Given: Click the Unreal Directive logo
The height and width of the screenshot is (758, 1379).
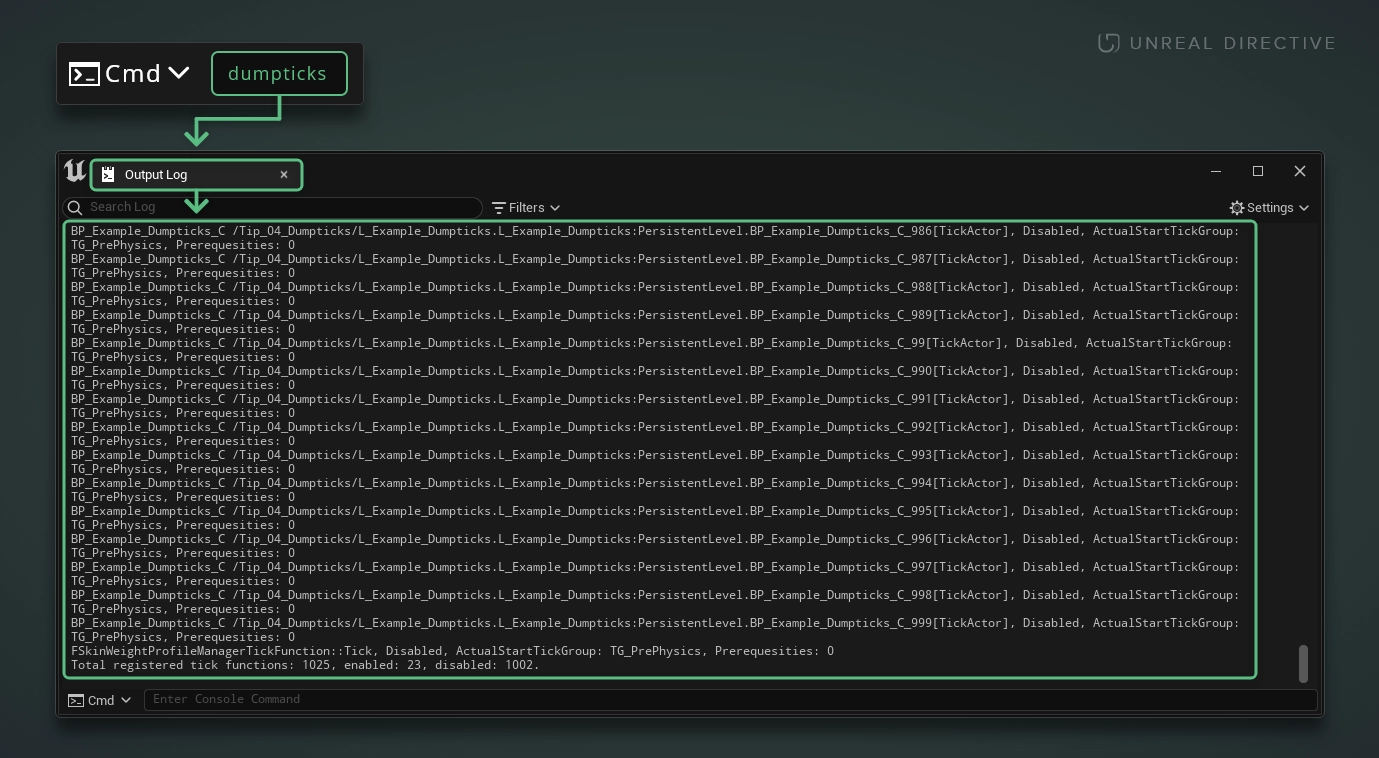Looking at the screenshot, I should click(1108, 43).
